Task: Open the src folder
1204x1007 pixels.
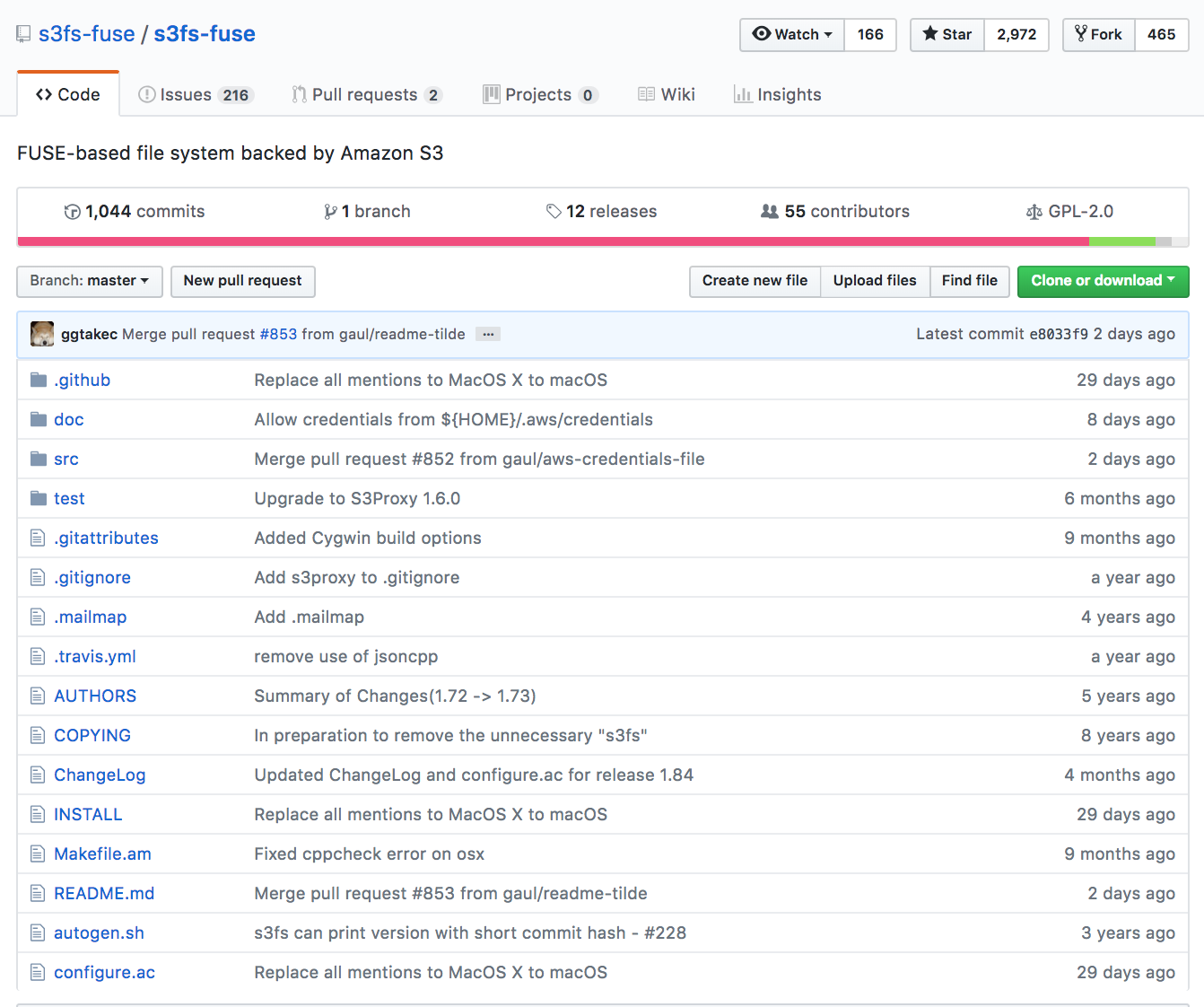Action: click(x=66, y=459)
